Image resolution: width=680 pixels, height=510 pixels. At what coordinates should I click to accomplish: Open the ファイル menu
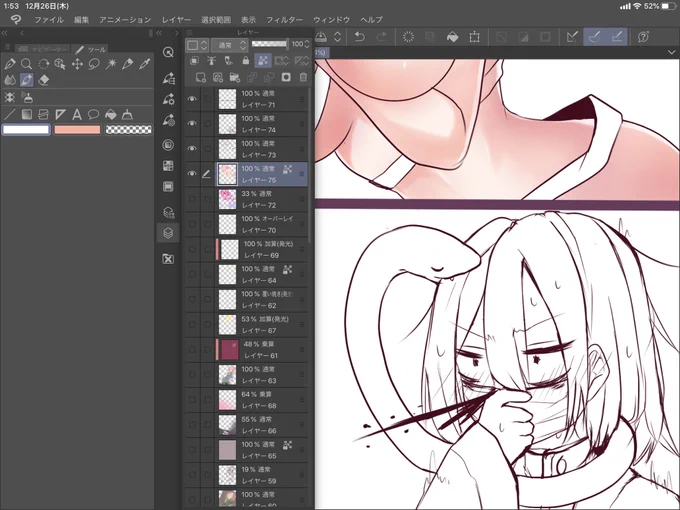[49, 20]
